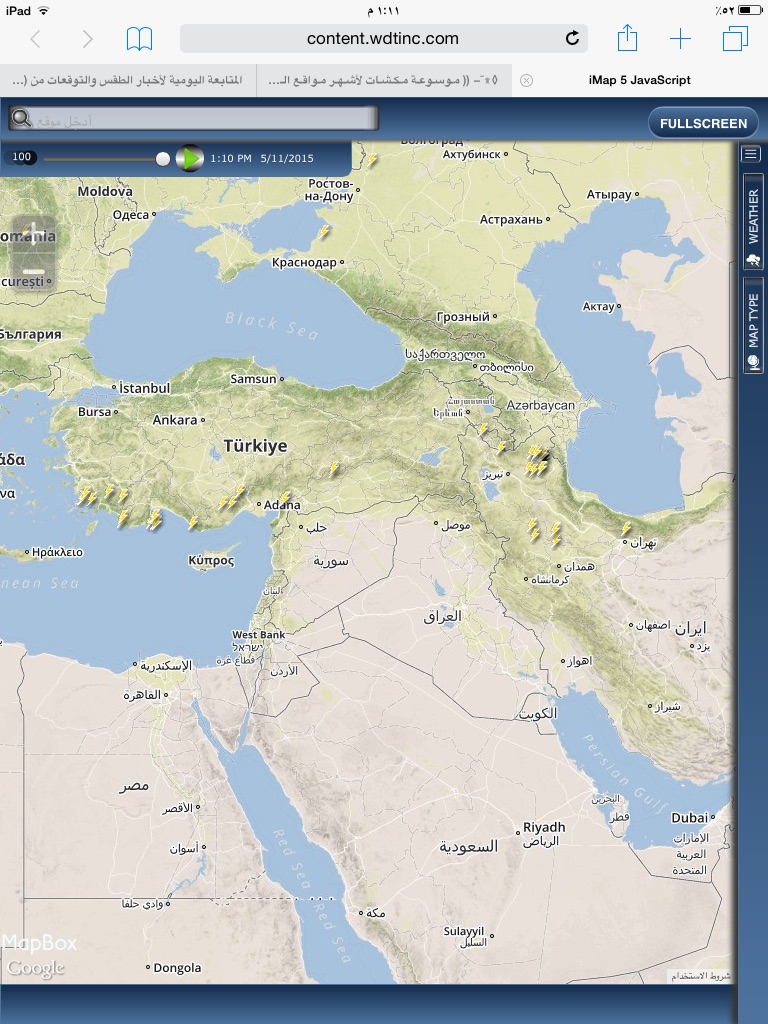The height and width of the screenshot is (1024, 768).
Task: Click the السعودية country label
Action: point(468,847)
